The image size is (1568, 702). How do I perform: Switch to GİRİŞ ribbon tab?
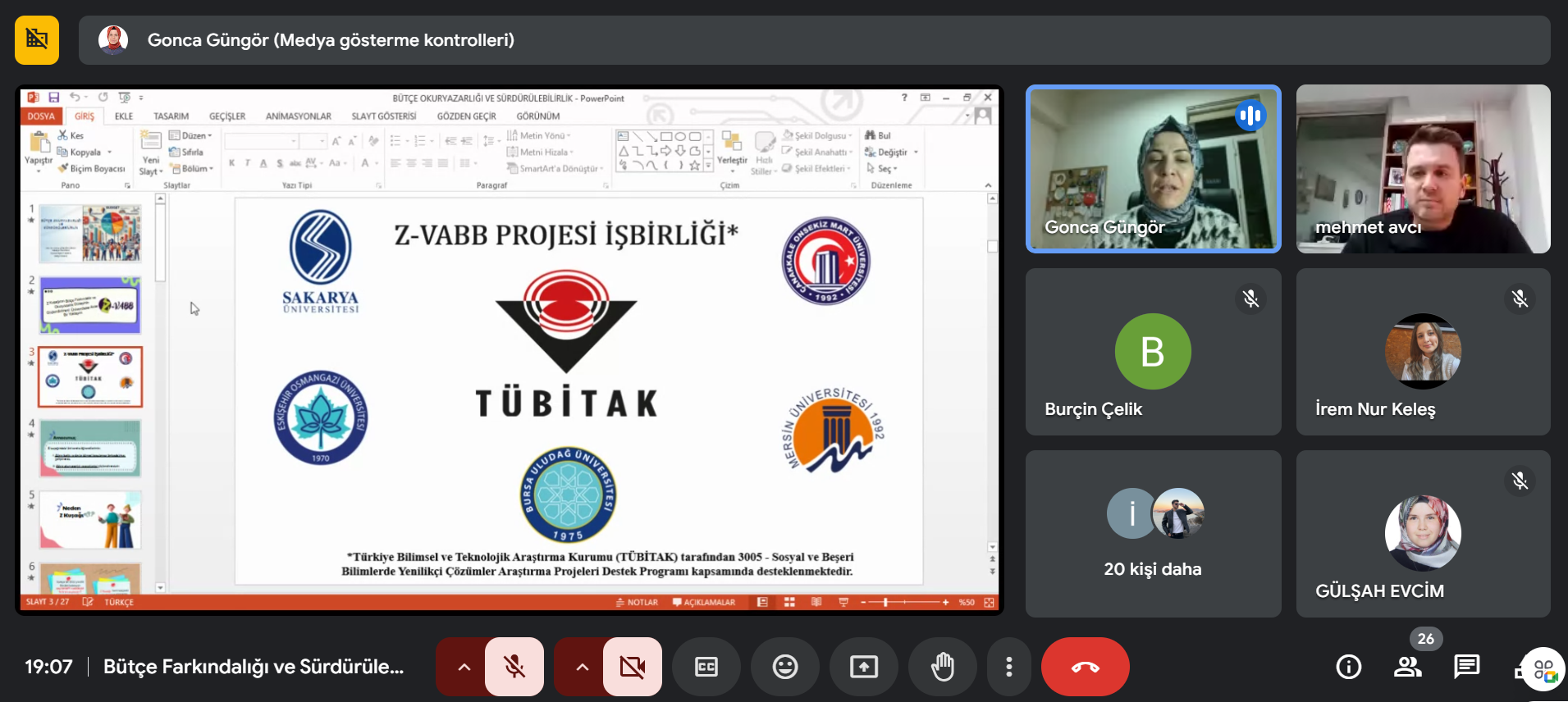[85, 116]
